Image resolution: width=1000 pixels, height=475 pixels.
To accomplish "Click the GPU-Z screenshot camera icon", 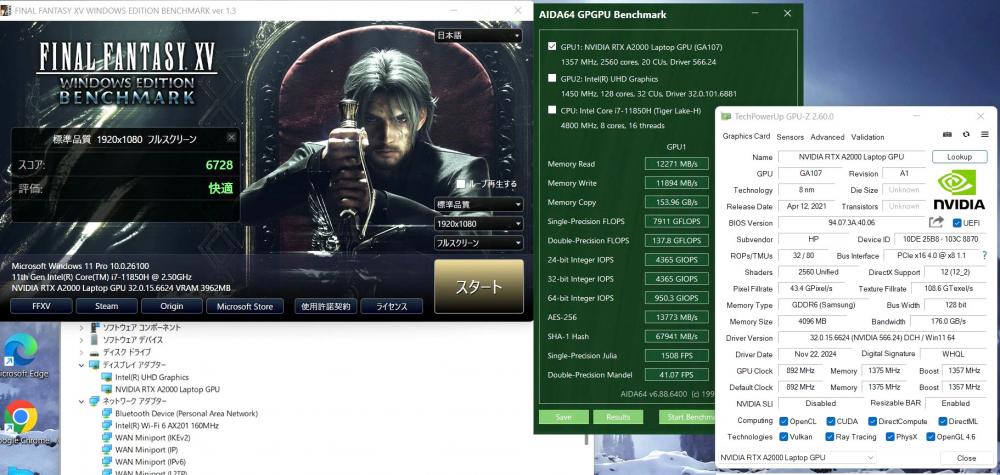I will (x=947, y=134).
